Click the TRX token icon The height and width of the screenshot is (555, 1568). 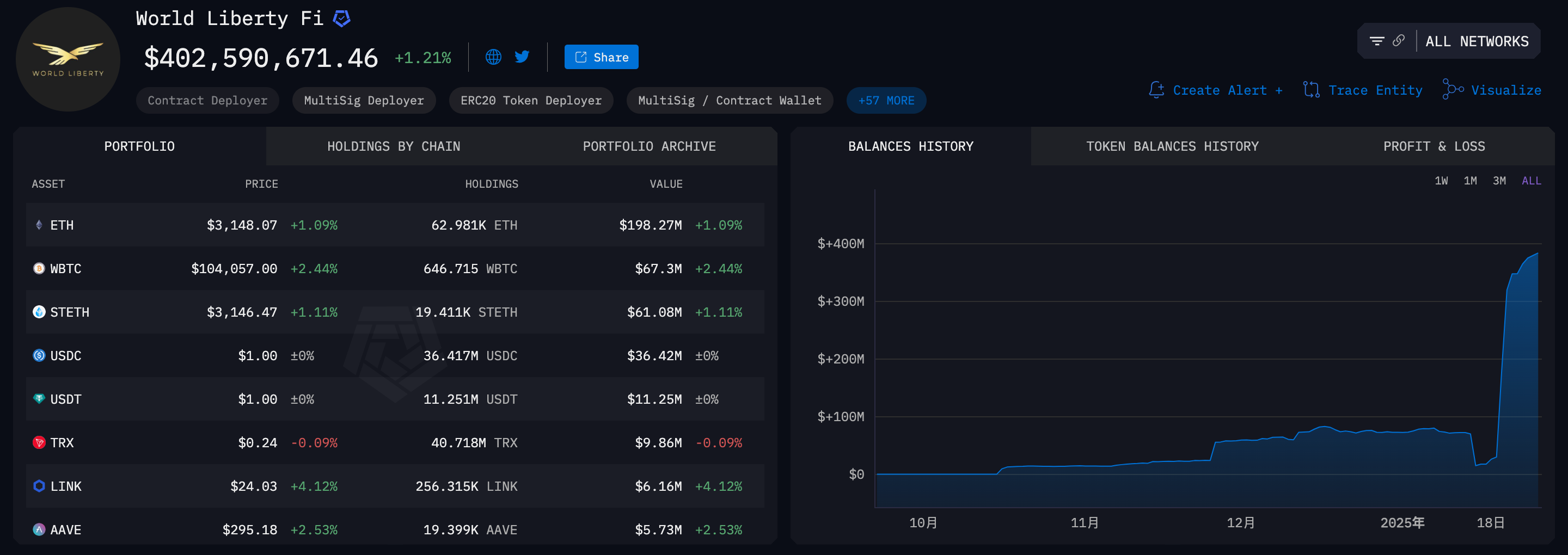[x=39, y=442]
